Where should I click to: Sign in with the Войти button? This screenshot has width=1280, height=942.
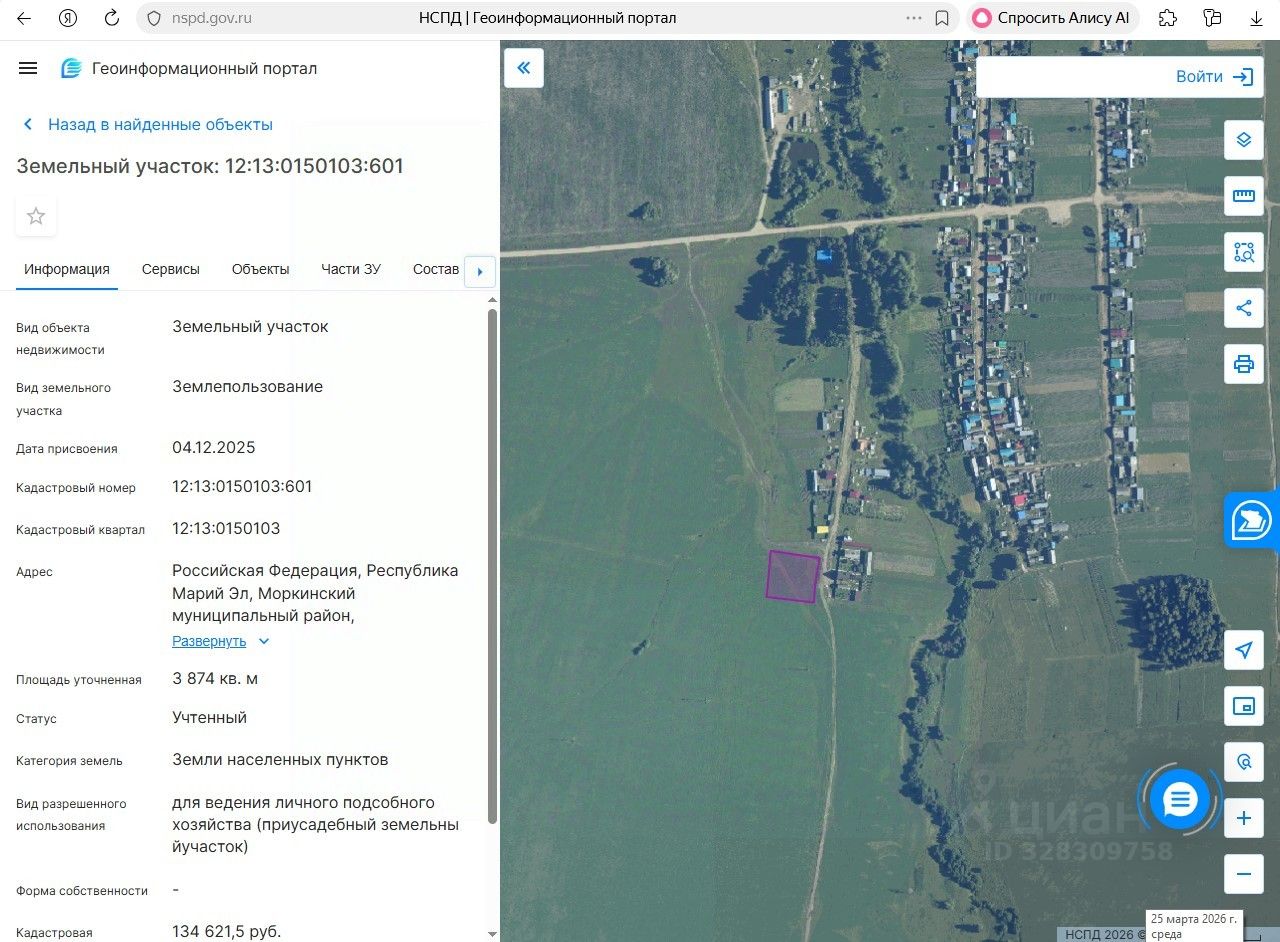coord(1215,77)
